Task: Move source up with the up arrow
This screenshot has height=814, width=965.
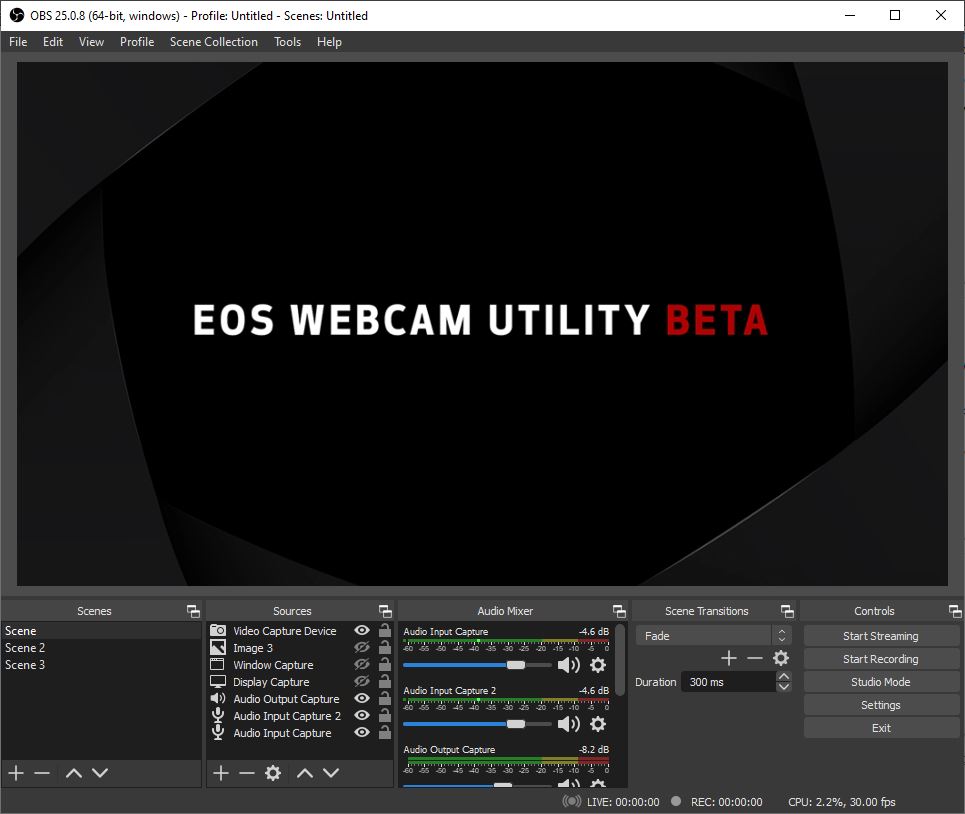Action: pyautogui.click(x=305, y=773)
